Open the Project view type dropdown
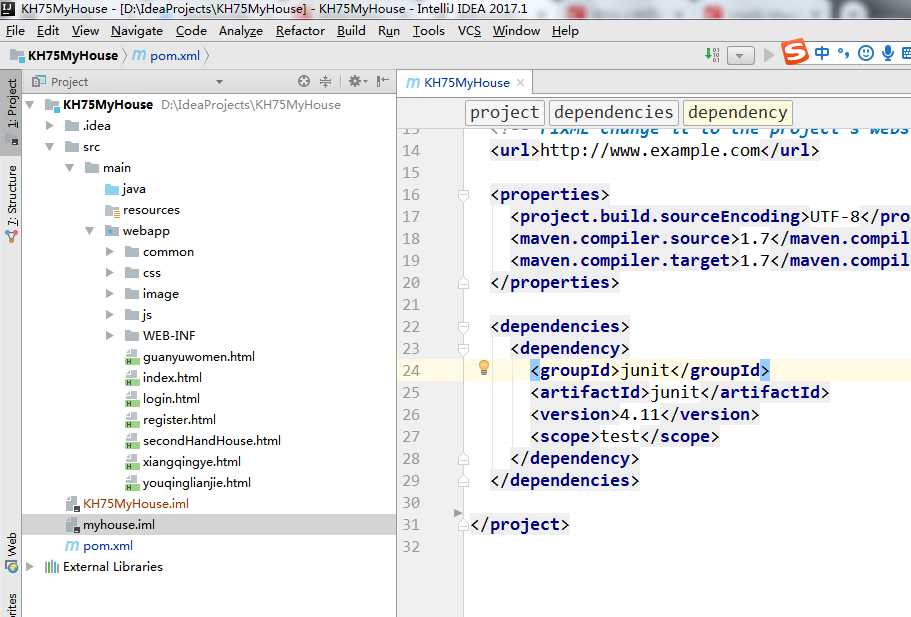The image size is (911, 617). 219,82
